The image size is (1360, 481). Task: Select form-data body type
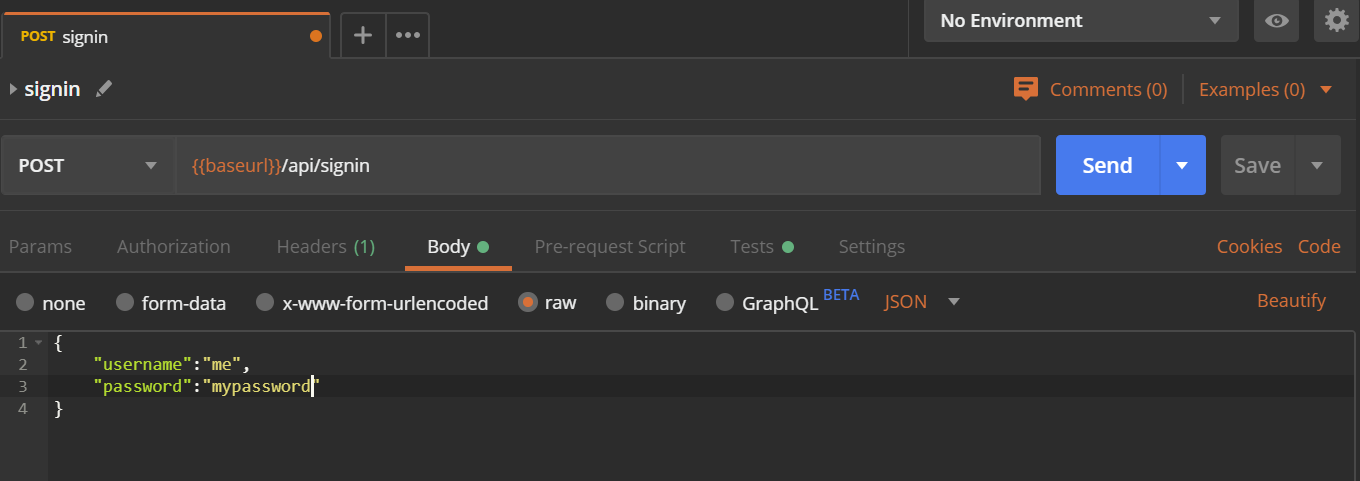pyautogui.click(x=125, y=302)
